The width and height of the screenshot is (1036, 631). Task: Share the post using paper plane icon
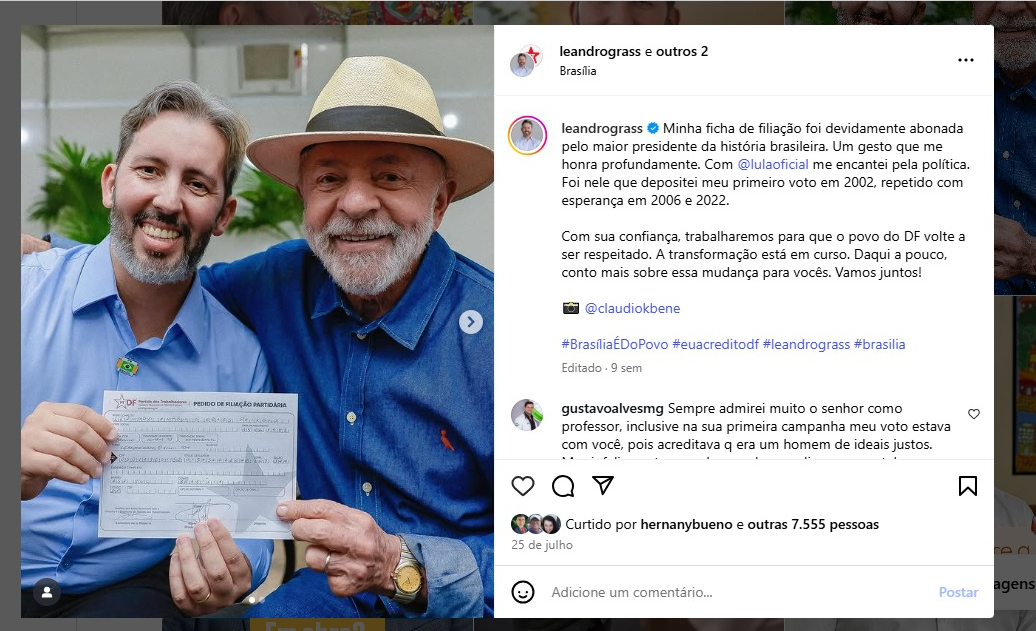(603, 486)
